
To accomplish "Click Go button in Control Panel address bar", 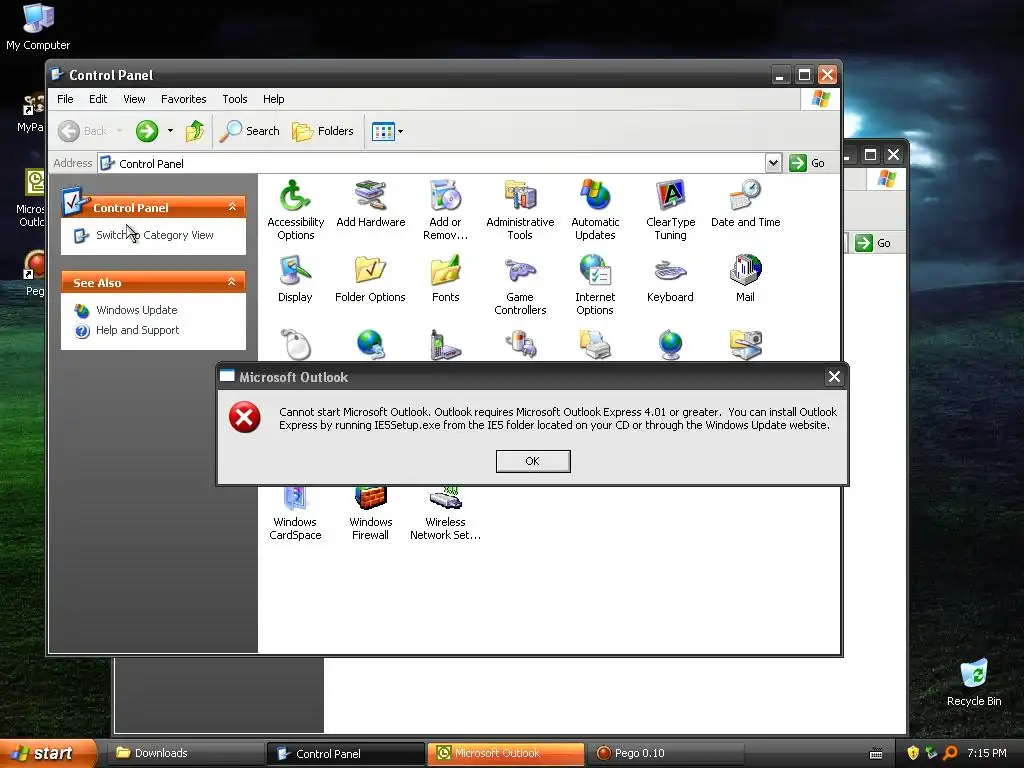I will coord(807,163).
